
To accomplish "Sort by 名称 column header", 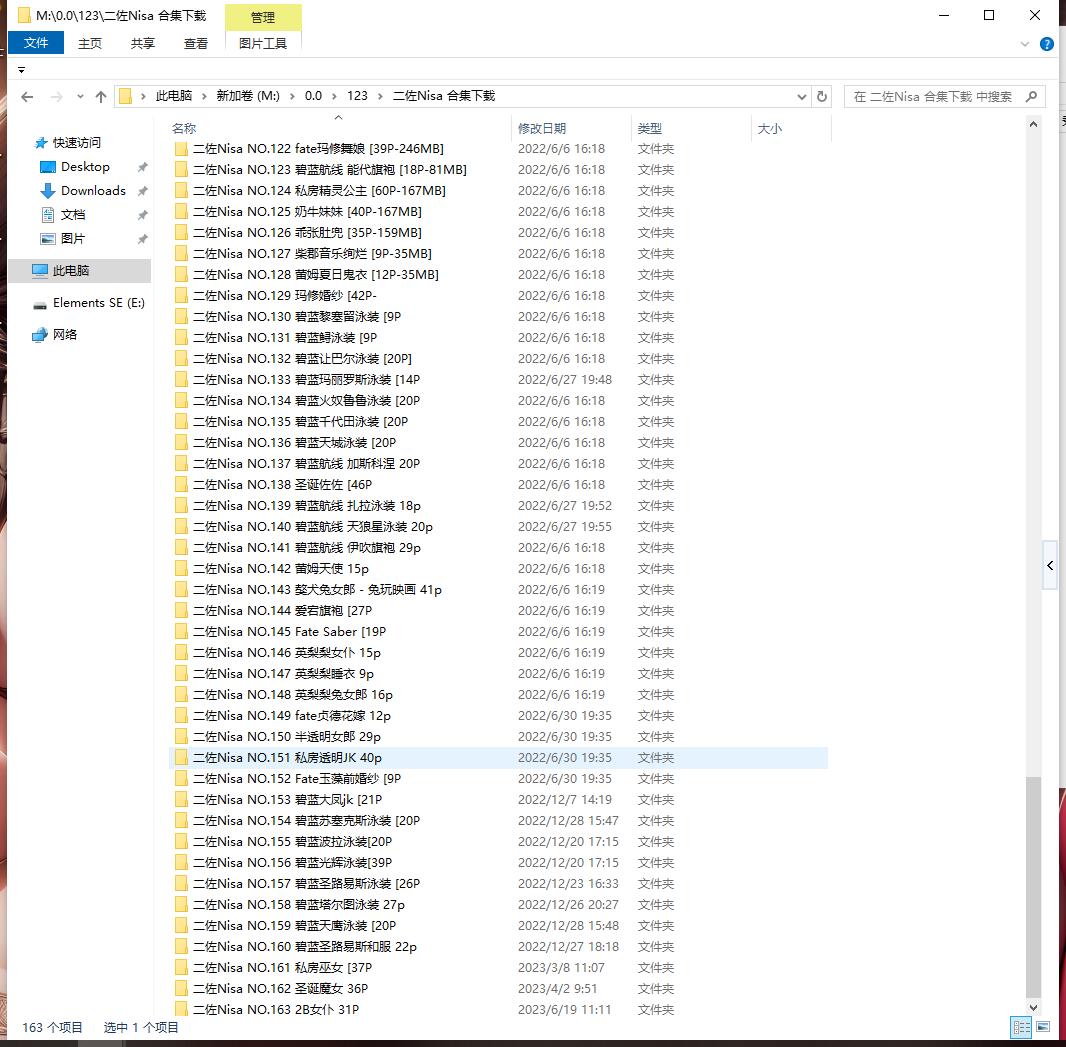I will click(339, 128).
